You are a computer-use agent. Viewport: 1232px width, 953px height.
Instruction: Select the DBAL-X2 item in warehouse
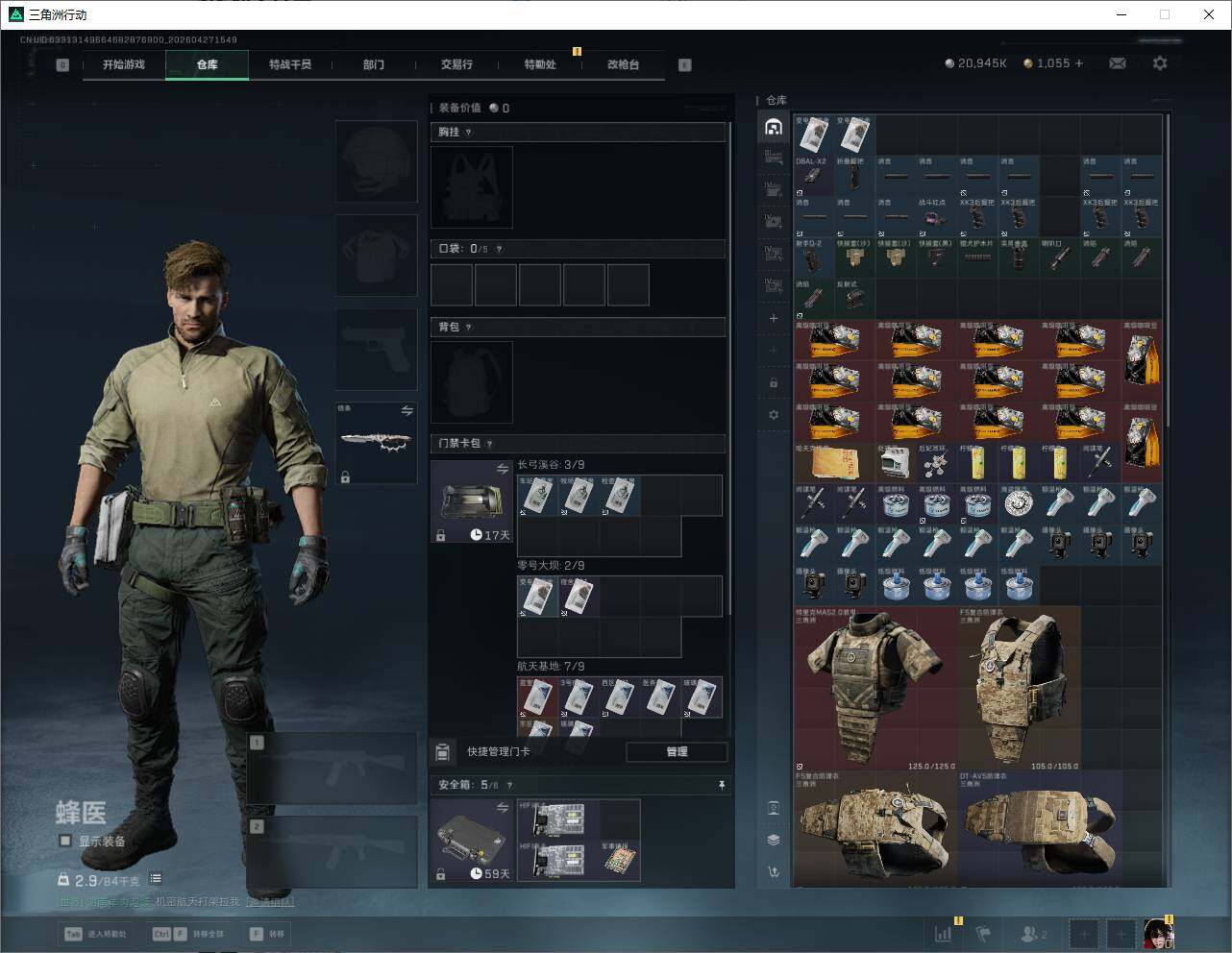pyautogui.click(x=814, y=177)
